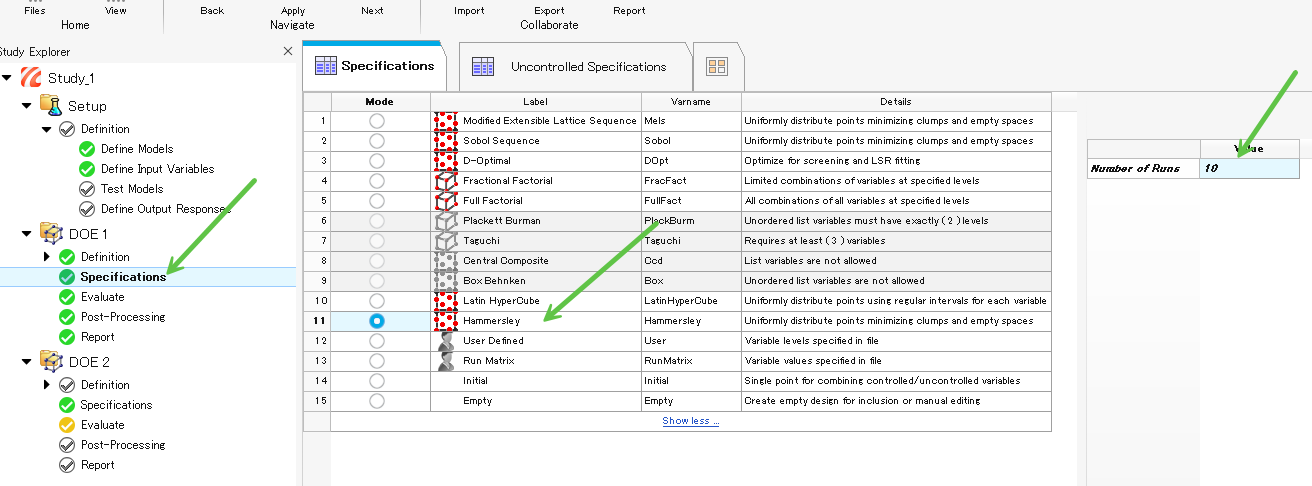This screenshot has width=1312, height=486.
Task: Select DOE 1 Evaluate tree item
Action: click(103, 297)
